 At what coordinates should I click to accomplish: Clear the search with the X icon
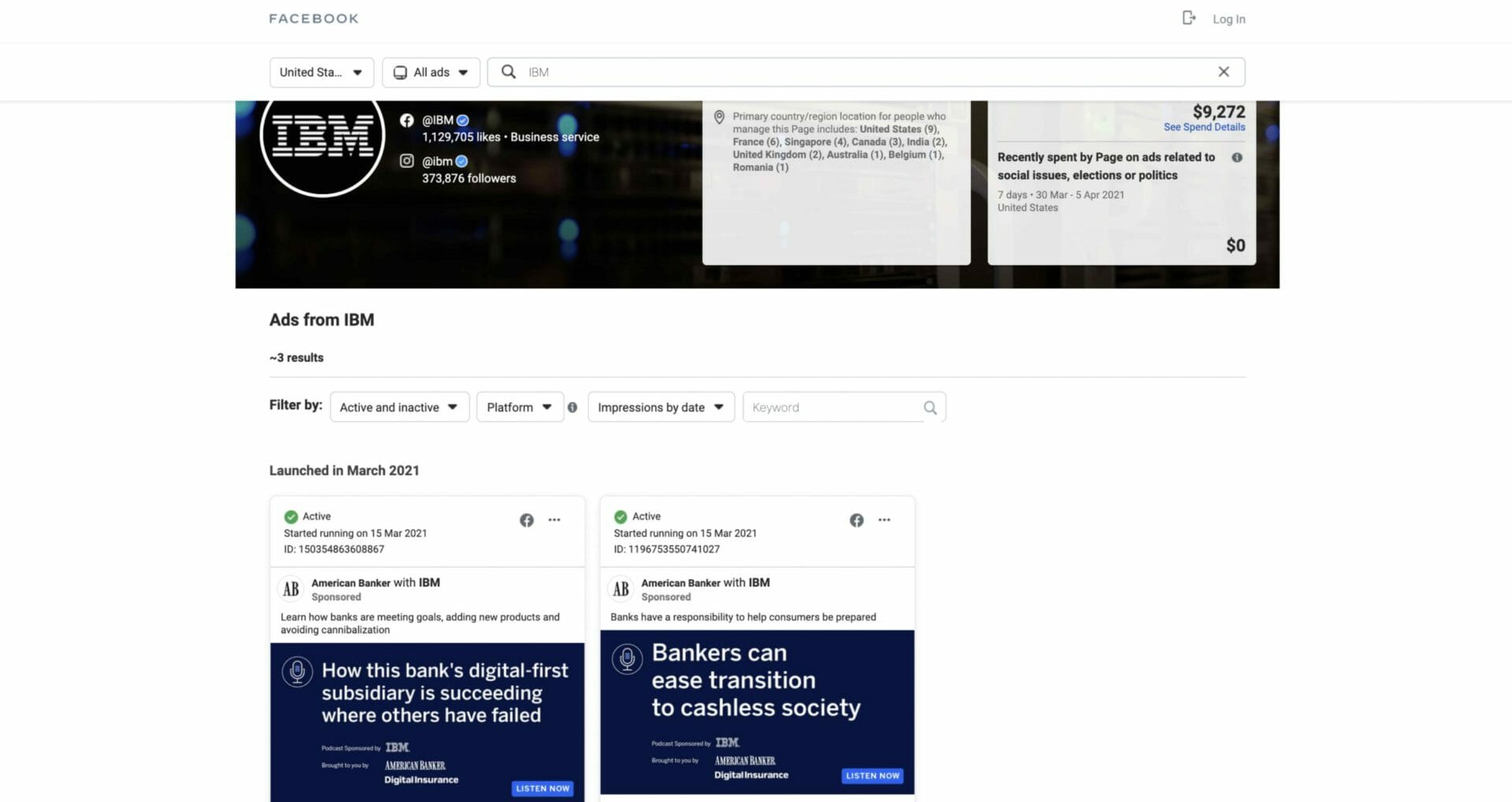click(x=1224, y=72)
